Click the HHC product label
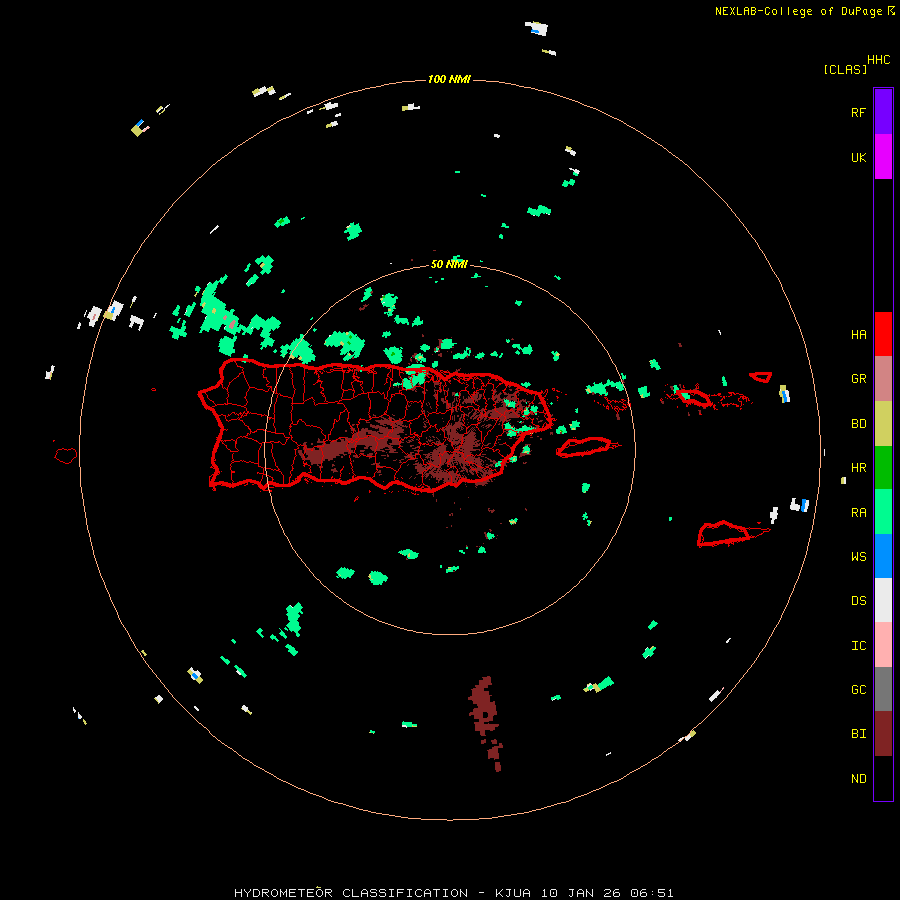This screenshot has width=900, height=900. pyautogui.click(x=879, y=60)
